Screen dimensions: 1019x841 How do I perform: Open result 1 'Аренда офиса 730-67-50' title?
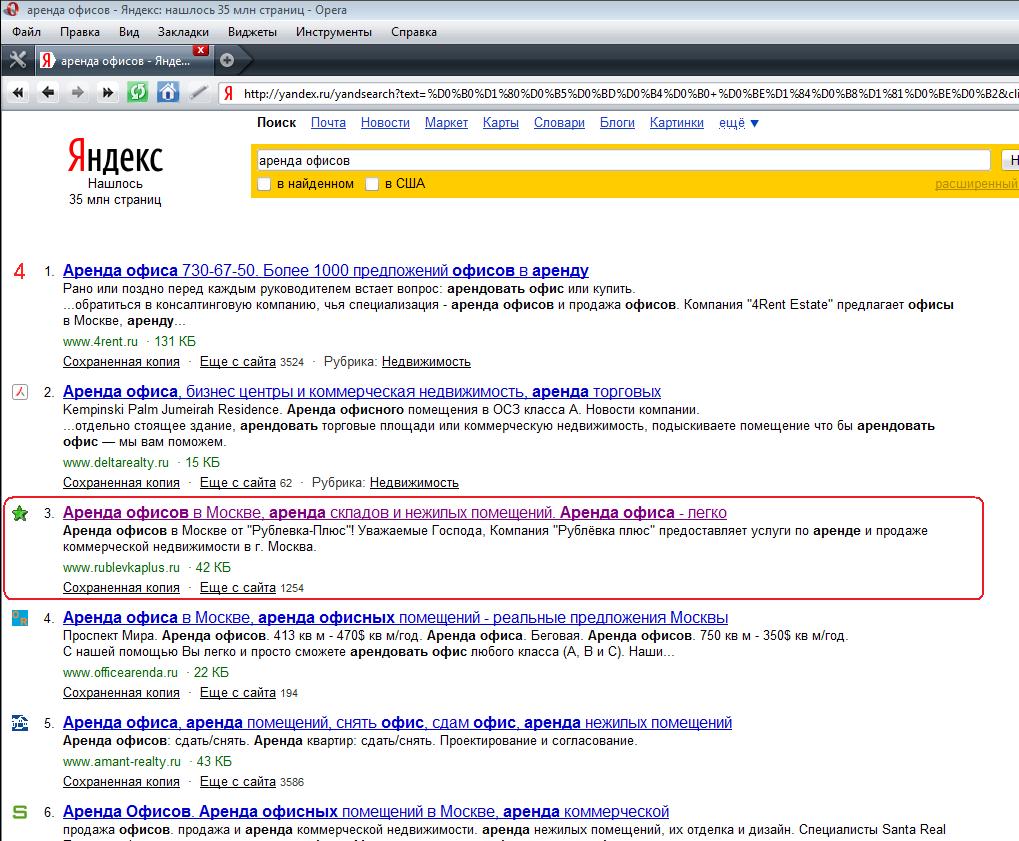click(x=326, y=270)
